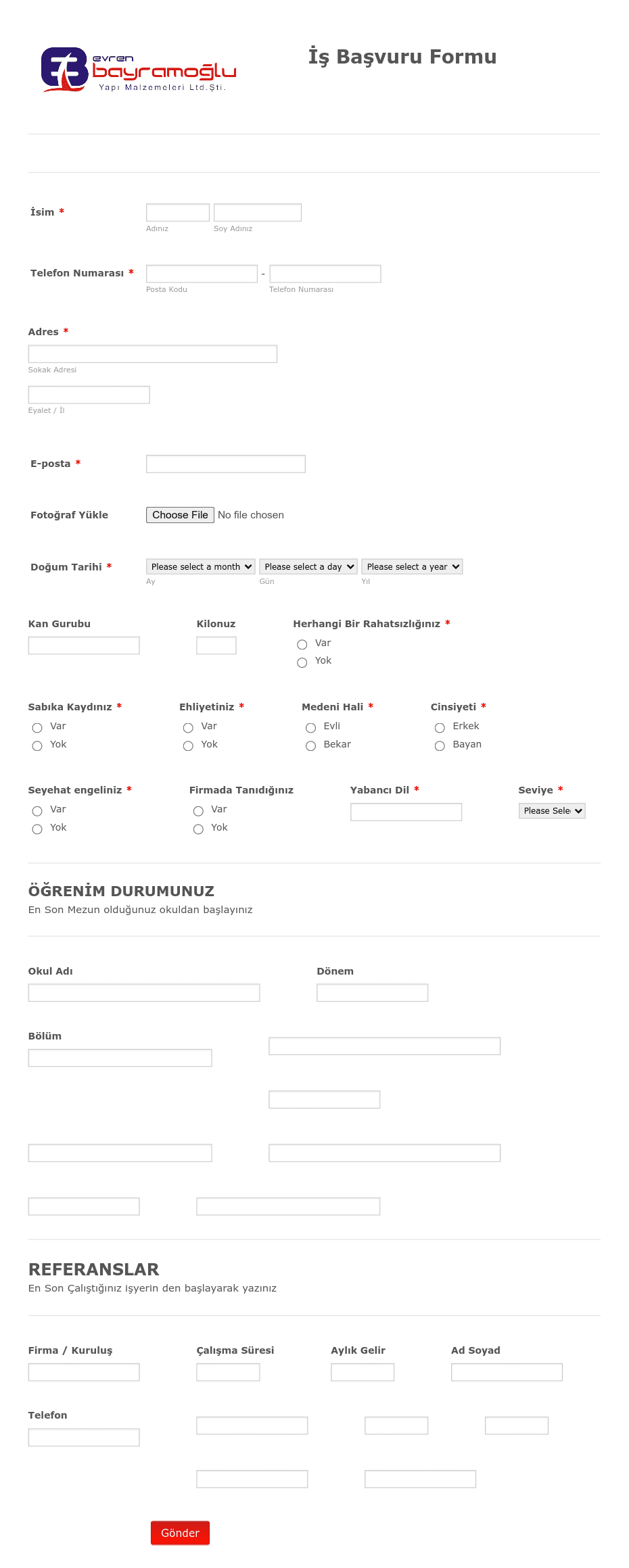Click the Evren Bayramoğlu company logo
Screen dimensions: 629x1568
tap(139, 69)
